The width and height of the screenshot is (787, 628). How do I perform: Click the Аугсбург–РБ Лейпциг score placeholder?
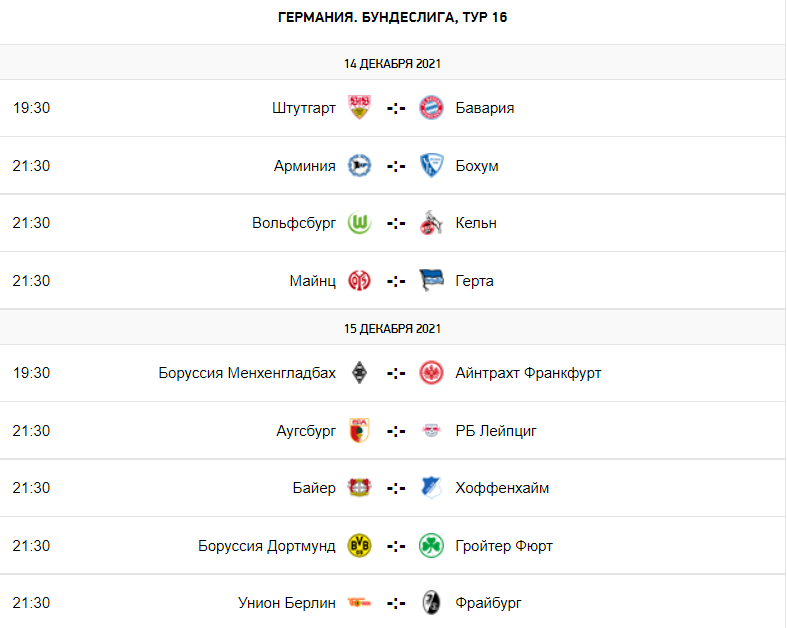coord(396,431)
